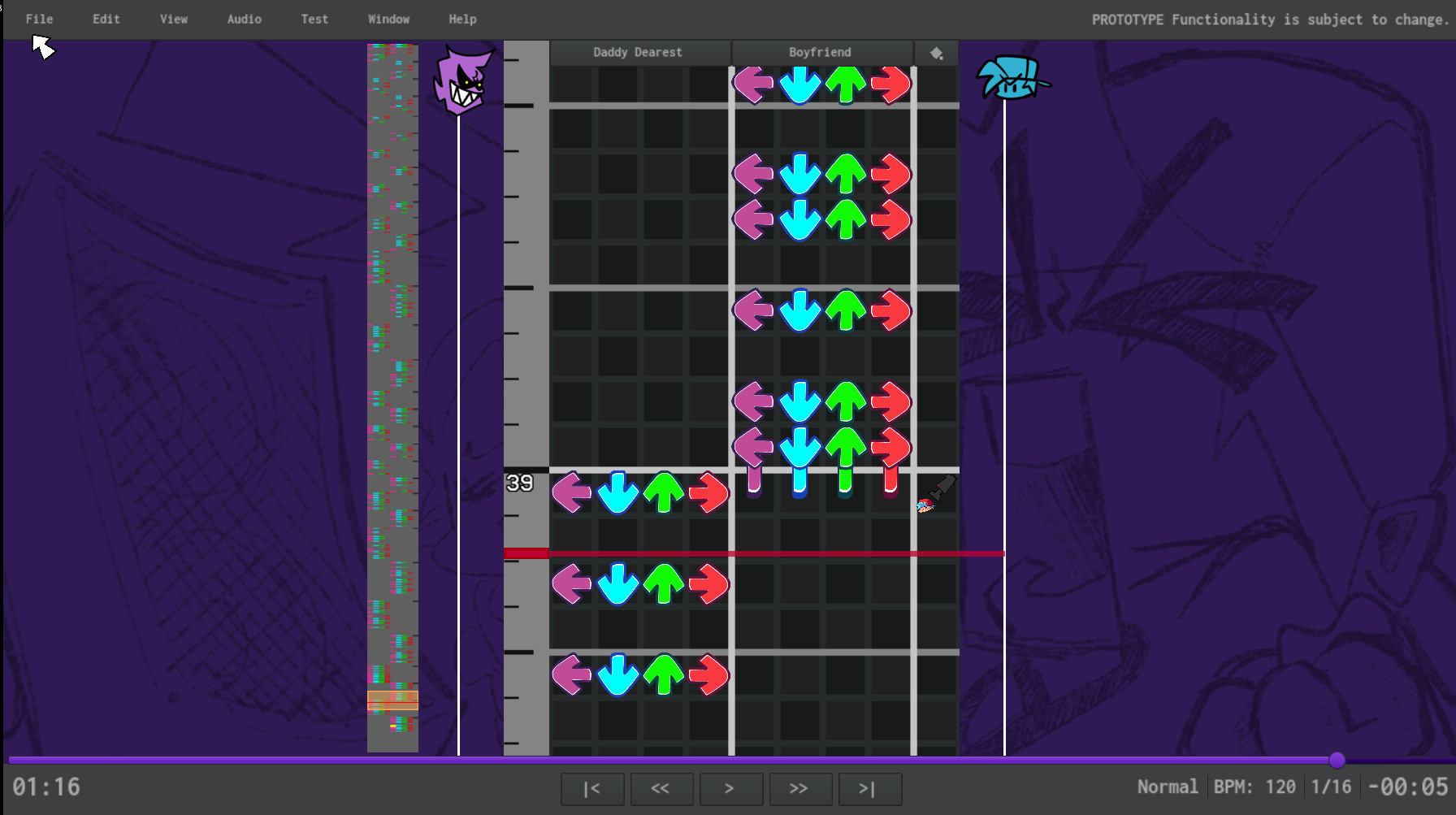Select the right arrow in Boyfriend's topmost row
The image size is (1456, 815).
891,85
